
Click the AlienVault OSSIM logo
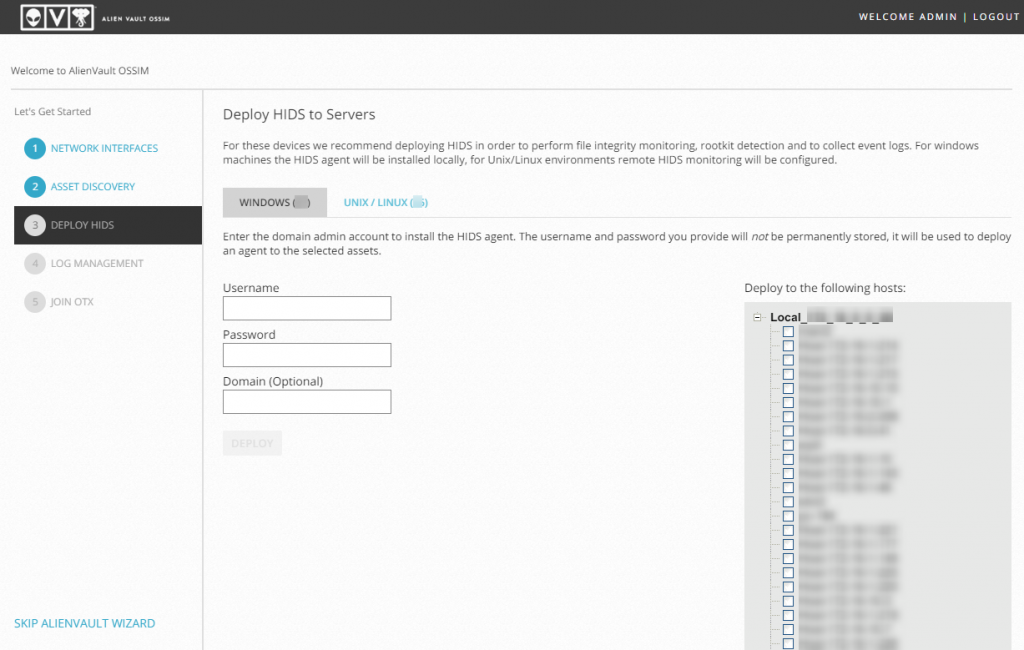pyautogui.click(x=95, y=17)
